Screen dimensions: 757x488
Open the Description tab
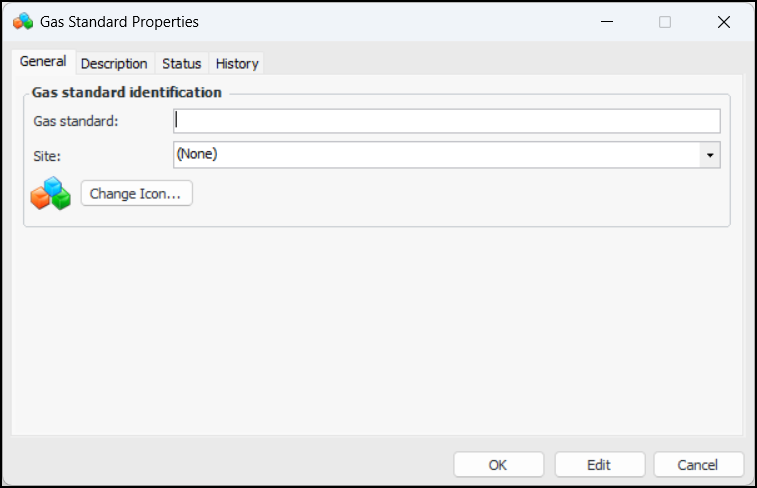point(114,63)
